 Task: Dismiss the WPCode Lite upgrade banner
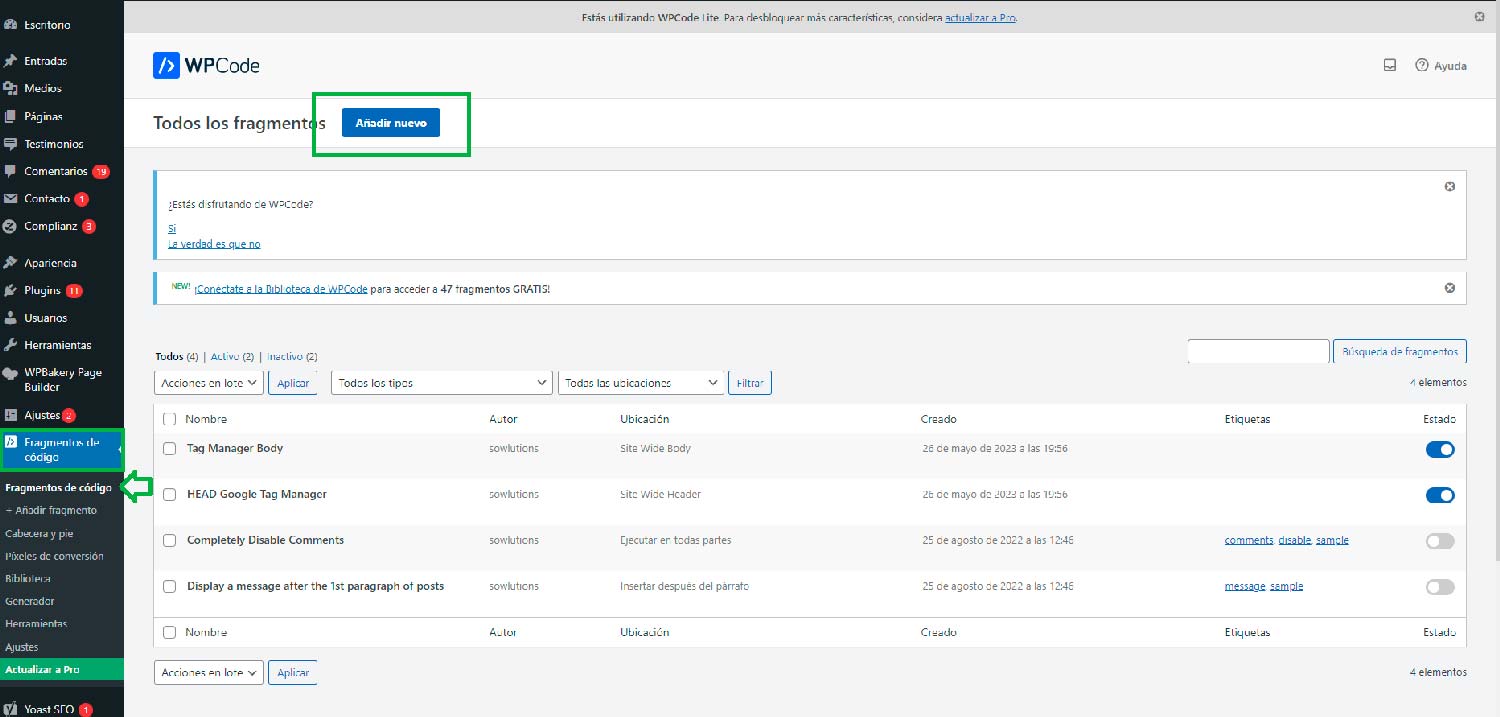click(1479, 17)
